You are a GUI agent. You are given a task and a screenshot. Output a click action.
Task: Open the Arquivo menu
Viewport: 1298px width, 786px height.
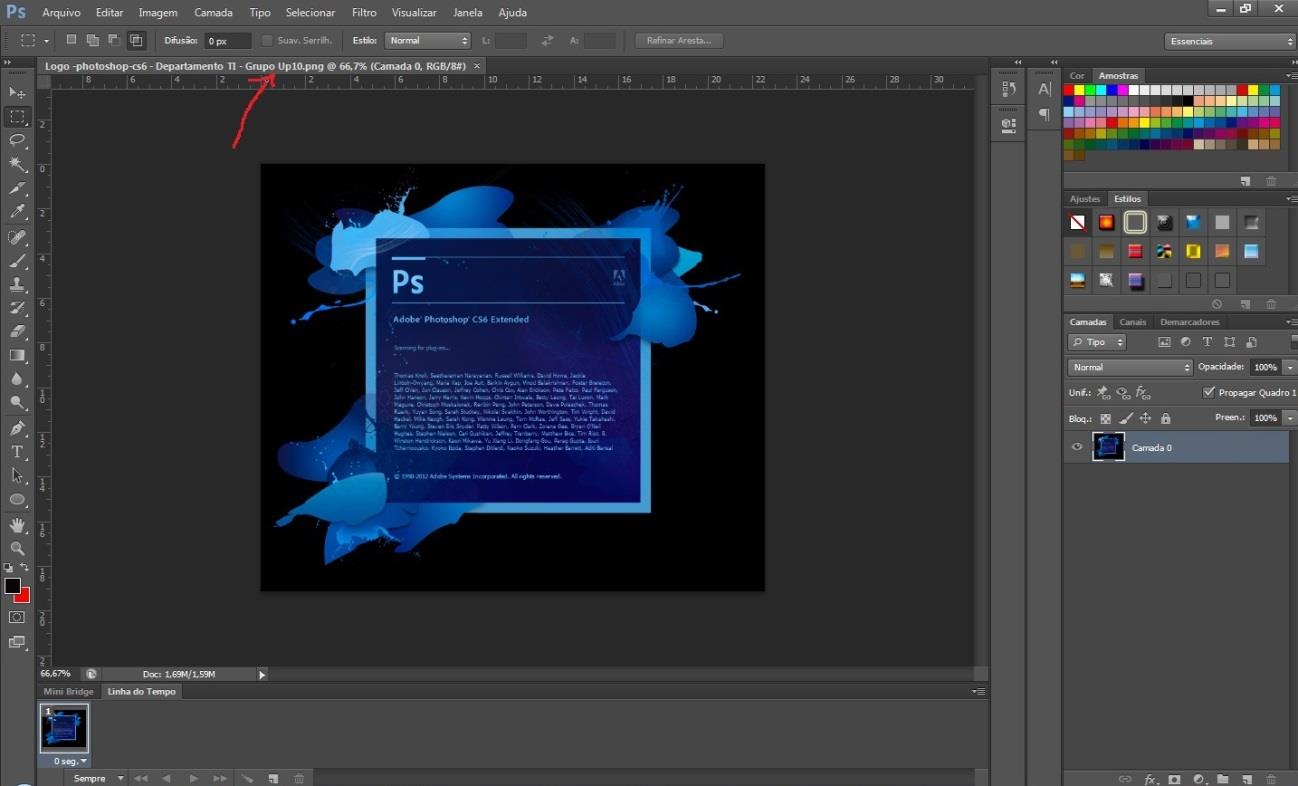[x=61, y=13]
